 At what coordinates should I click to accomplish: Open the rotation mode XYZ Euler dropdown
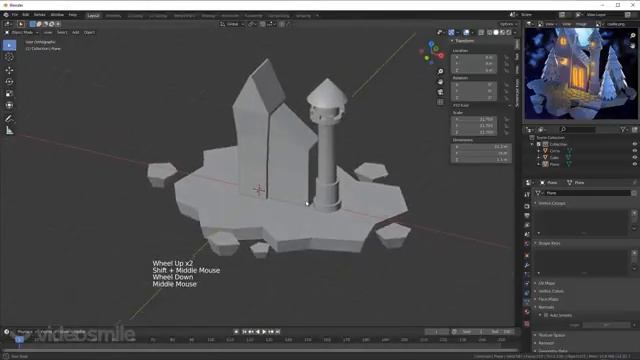pyautogui.click(x=482, y=105)
